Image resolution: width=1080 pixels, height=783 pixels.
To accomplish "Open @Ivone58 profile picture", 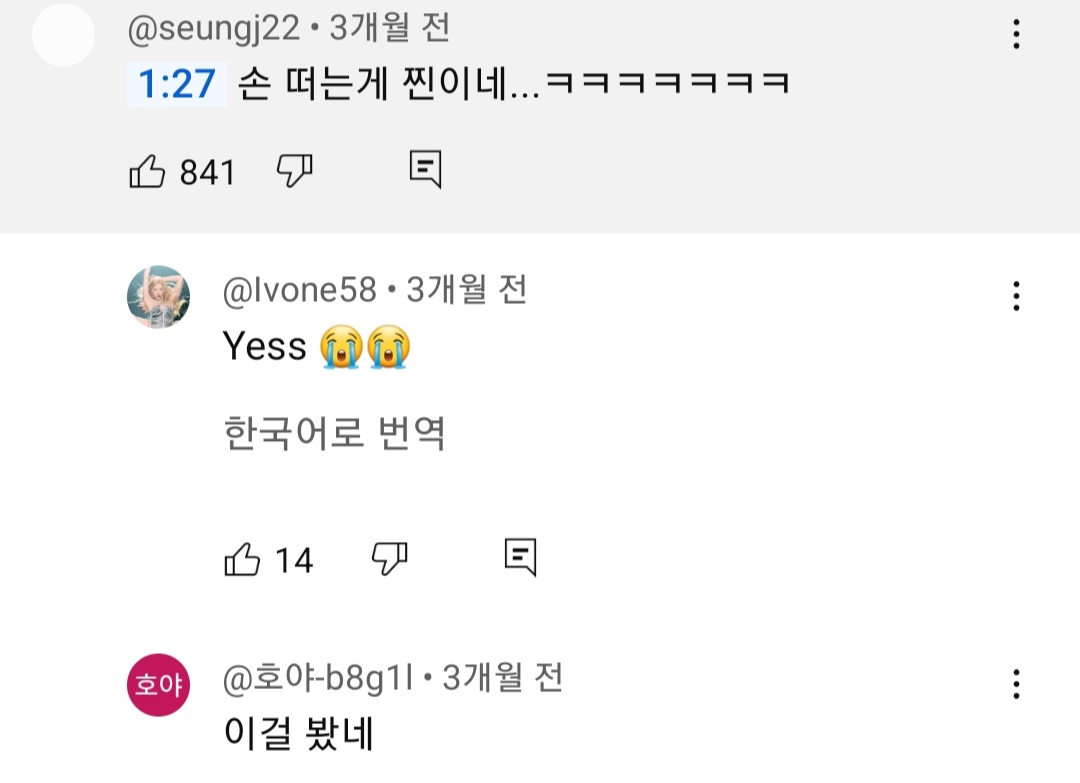I will pos(158,297).
